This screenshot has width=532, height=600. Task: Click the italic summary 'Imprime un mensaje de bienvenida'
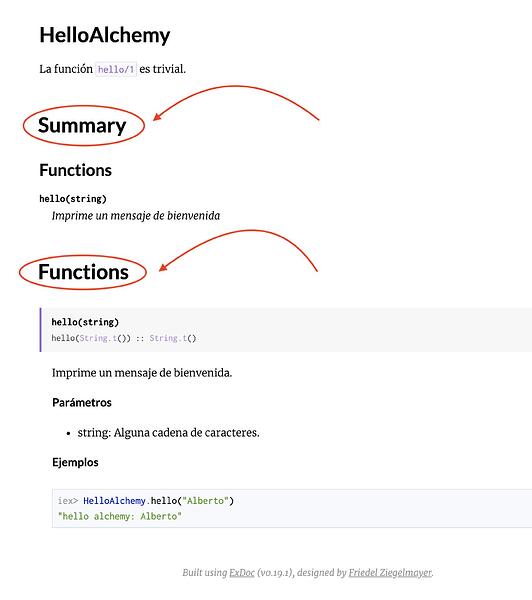pos(136,216)
